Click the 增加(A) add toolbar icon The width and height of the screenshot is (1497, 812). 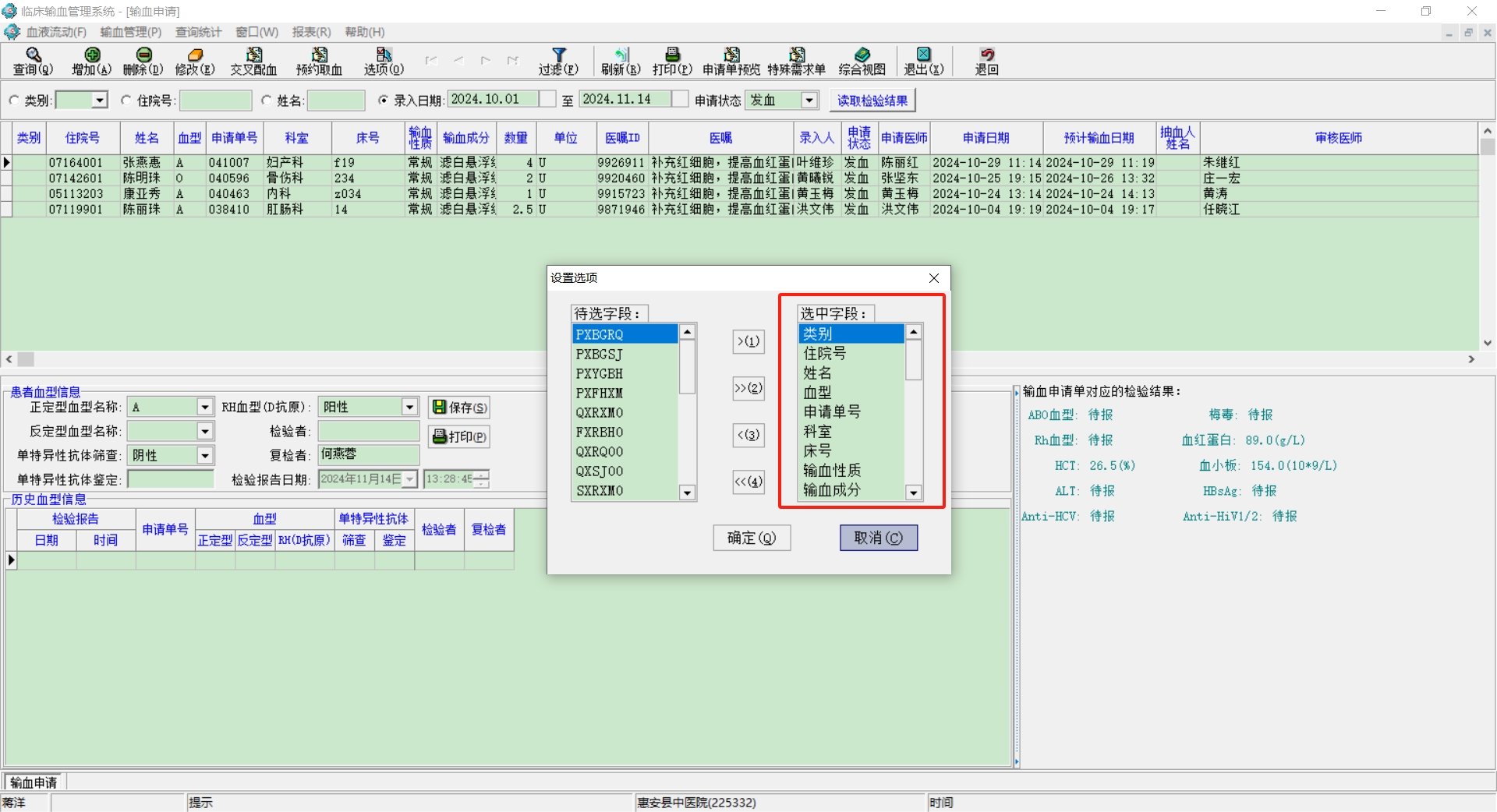click(92, 61)
